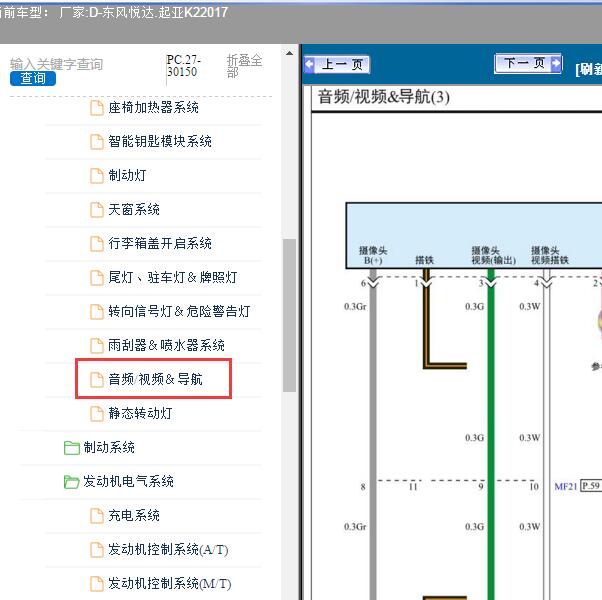Click the sidebar scrollbar up arrow
This screenshot has width=602, height=600.
(289, 53)
